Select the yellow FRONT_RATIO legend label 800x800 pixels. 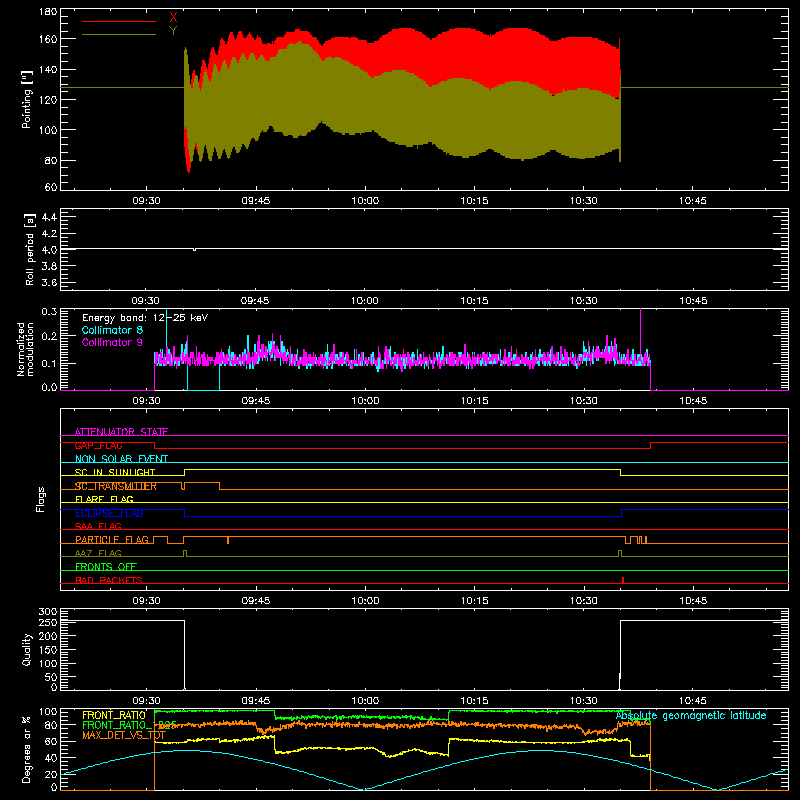(114, 715)
